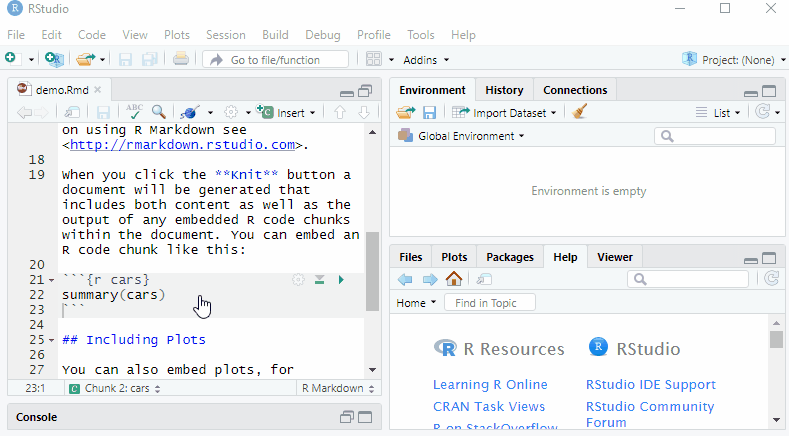Click the Find in Topic field

click(490, 303)
